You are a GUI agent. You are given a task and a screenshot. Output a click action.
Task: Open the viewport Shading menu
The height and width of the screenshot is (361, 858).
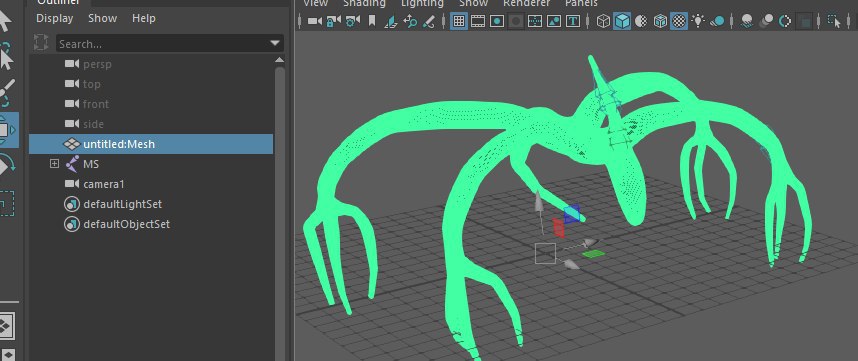(x=364, y=3)
